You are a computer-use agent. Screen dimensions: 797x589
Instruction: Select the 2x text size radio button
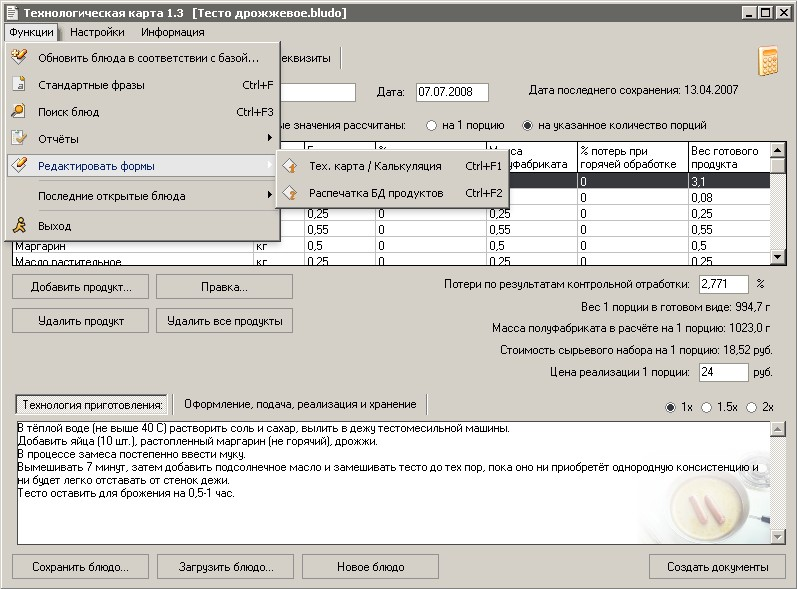pyautogui.click(x=751, y=407)
